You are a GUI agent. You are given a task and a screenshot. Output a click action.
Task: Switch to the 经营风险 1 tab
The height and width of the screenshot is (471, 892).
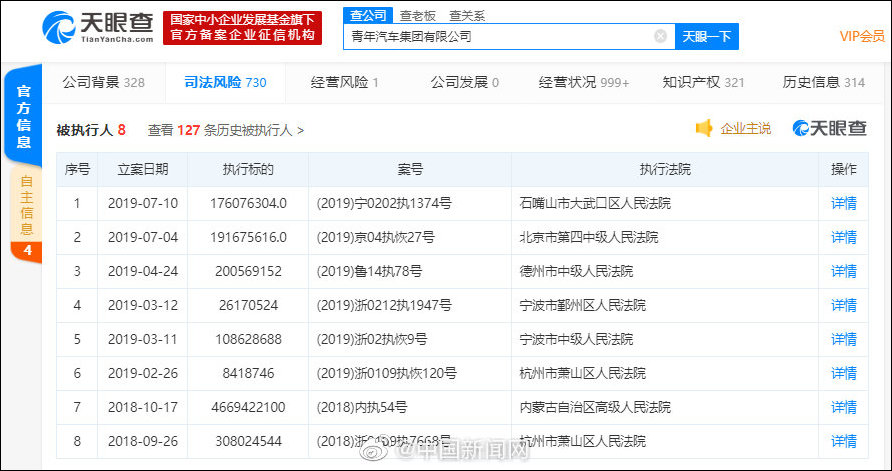(x=345, y=82)
